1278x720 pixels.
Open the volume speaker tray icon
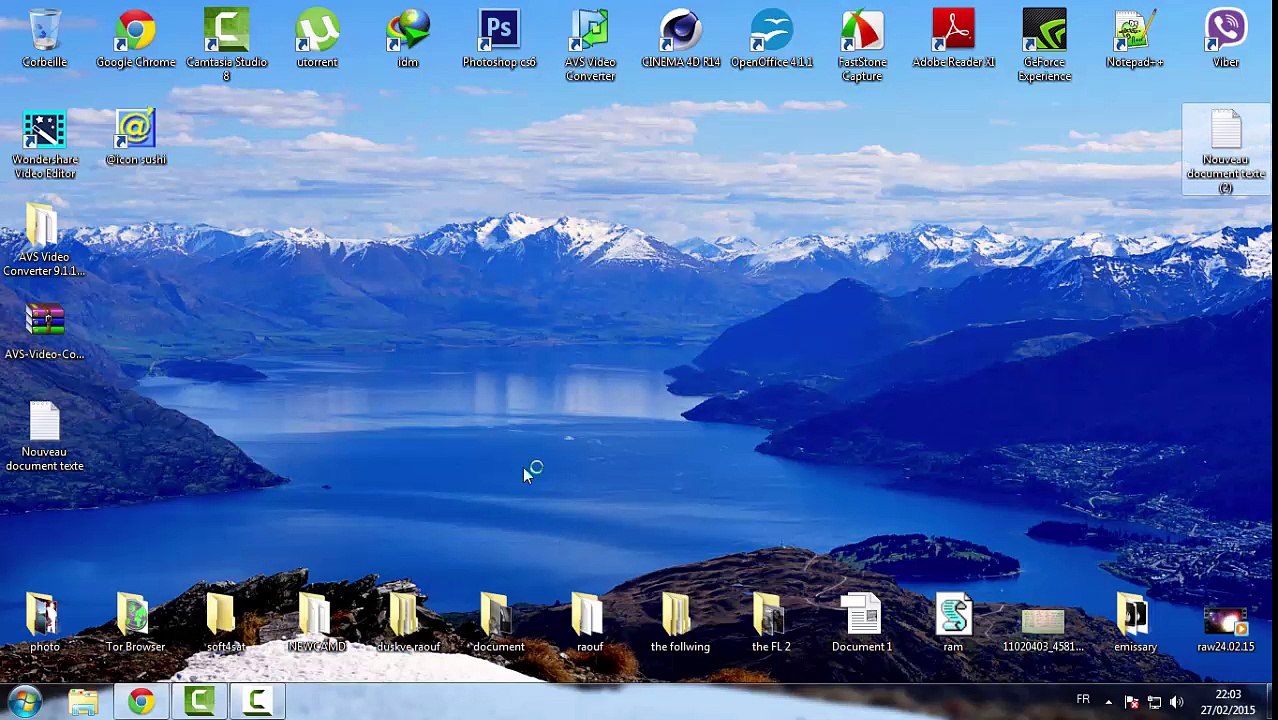click(1176, 702)
